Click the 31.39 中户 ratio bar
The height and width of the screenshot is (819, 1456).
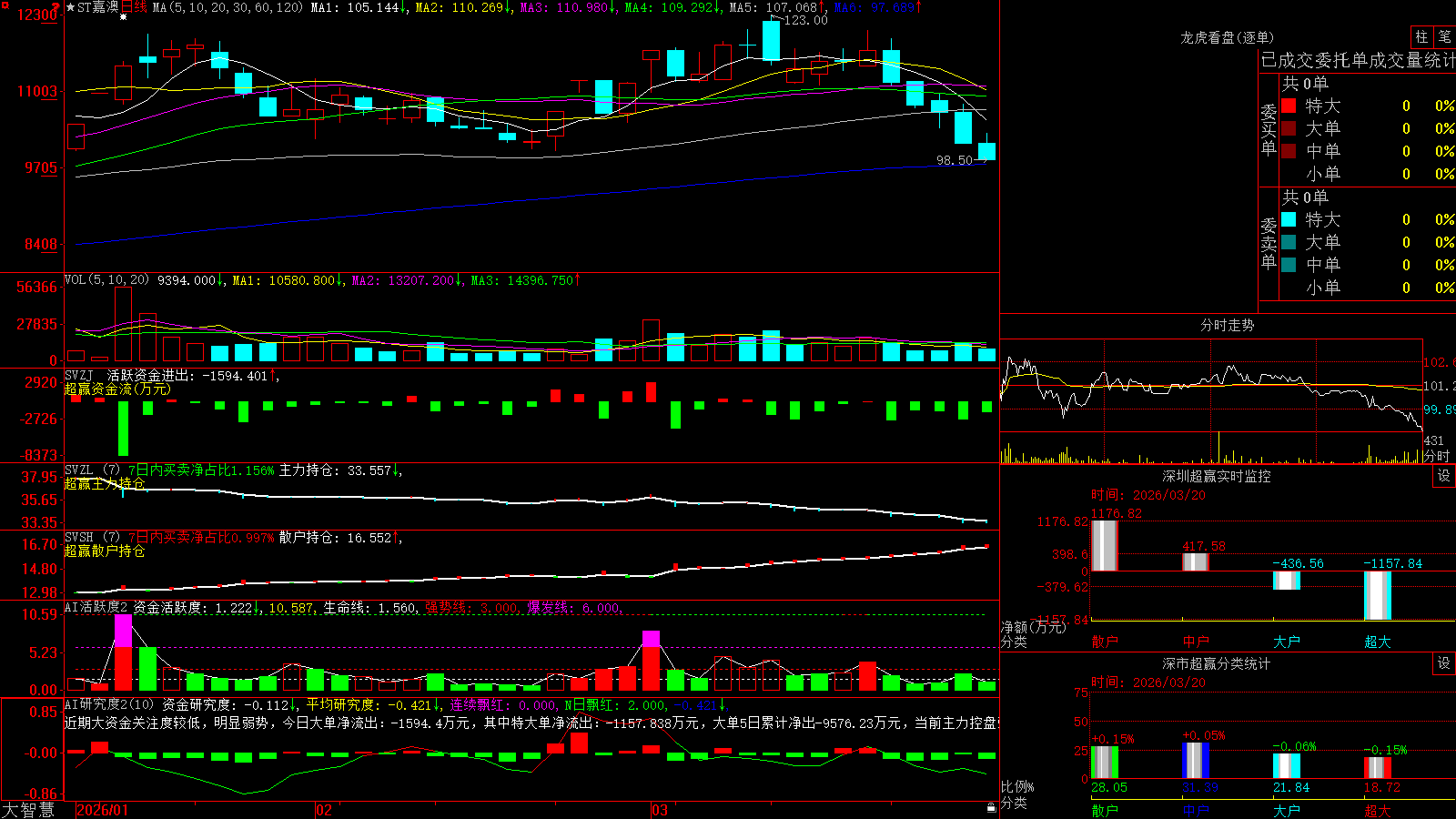click(1195, 760)
